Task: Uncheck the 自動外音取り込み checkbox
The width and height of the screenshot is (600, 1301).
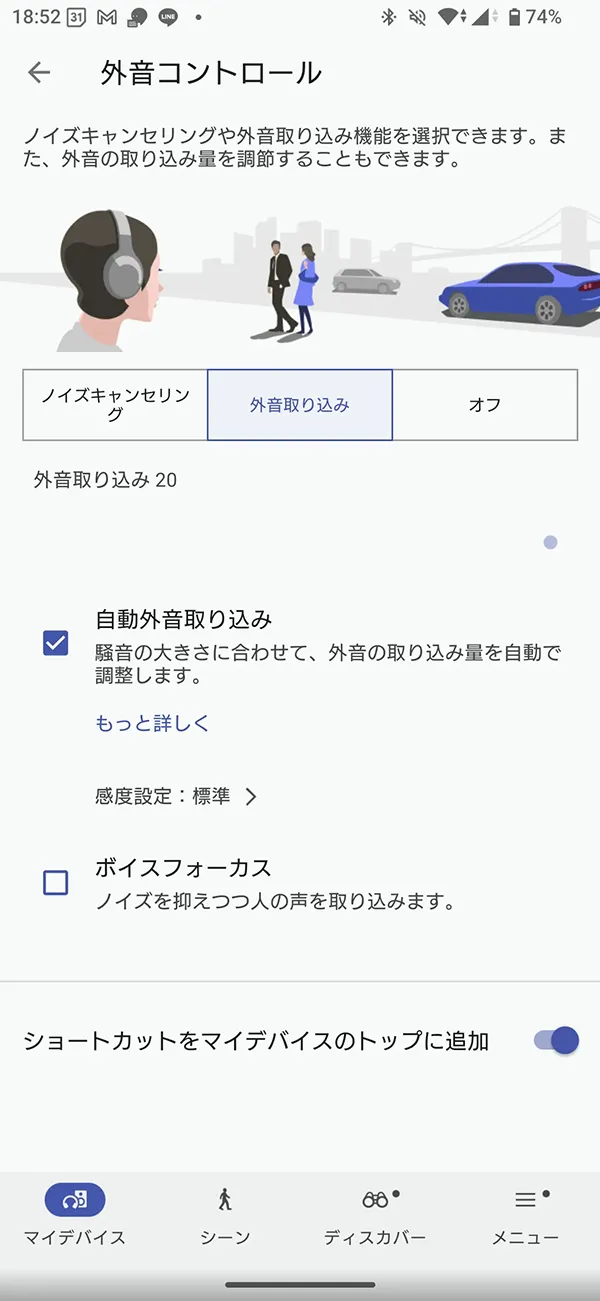Action: (56, 643)
